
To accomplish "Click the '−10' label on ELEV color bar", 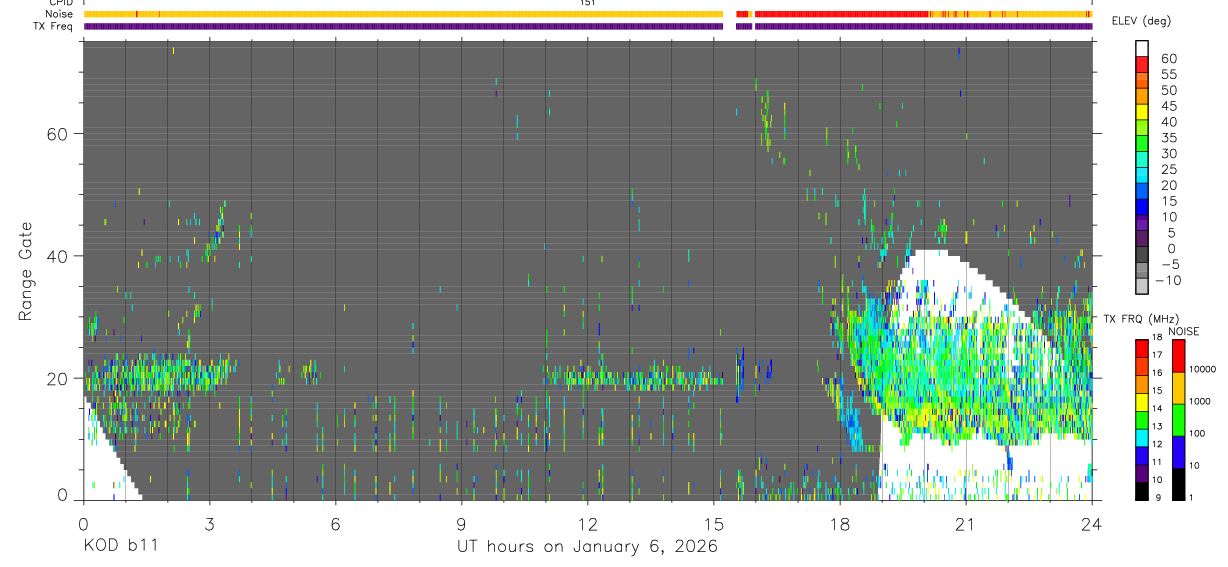I will pyautogui.click(x=1168, y=281).
